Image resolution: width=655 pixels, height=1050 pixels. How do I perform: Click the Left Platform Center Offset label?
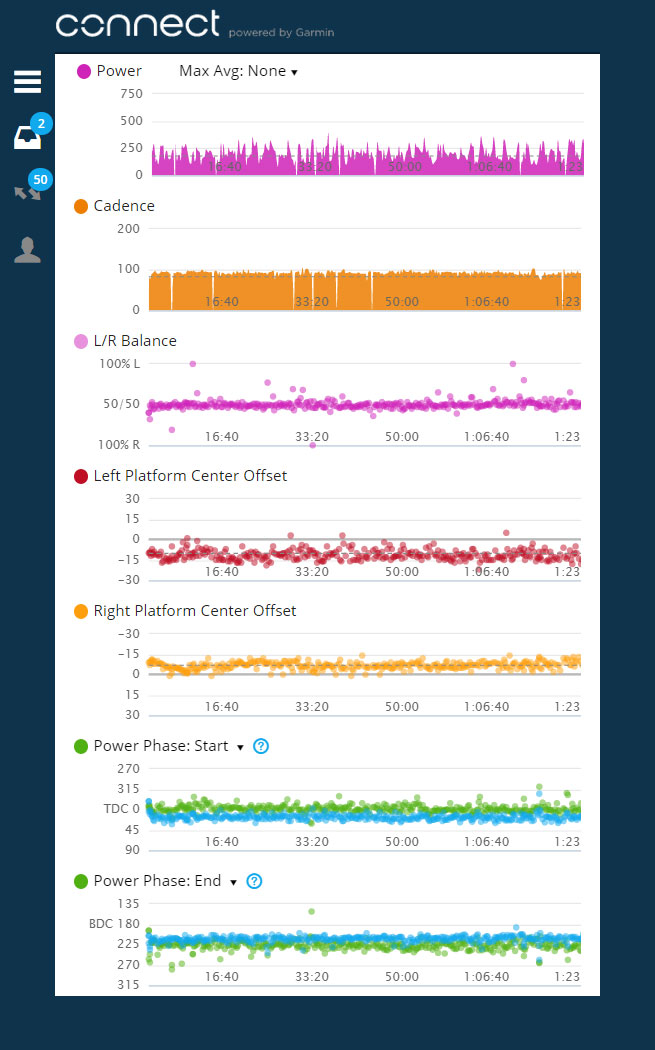coord(190,476)
